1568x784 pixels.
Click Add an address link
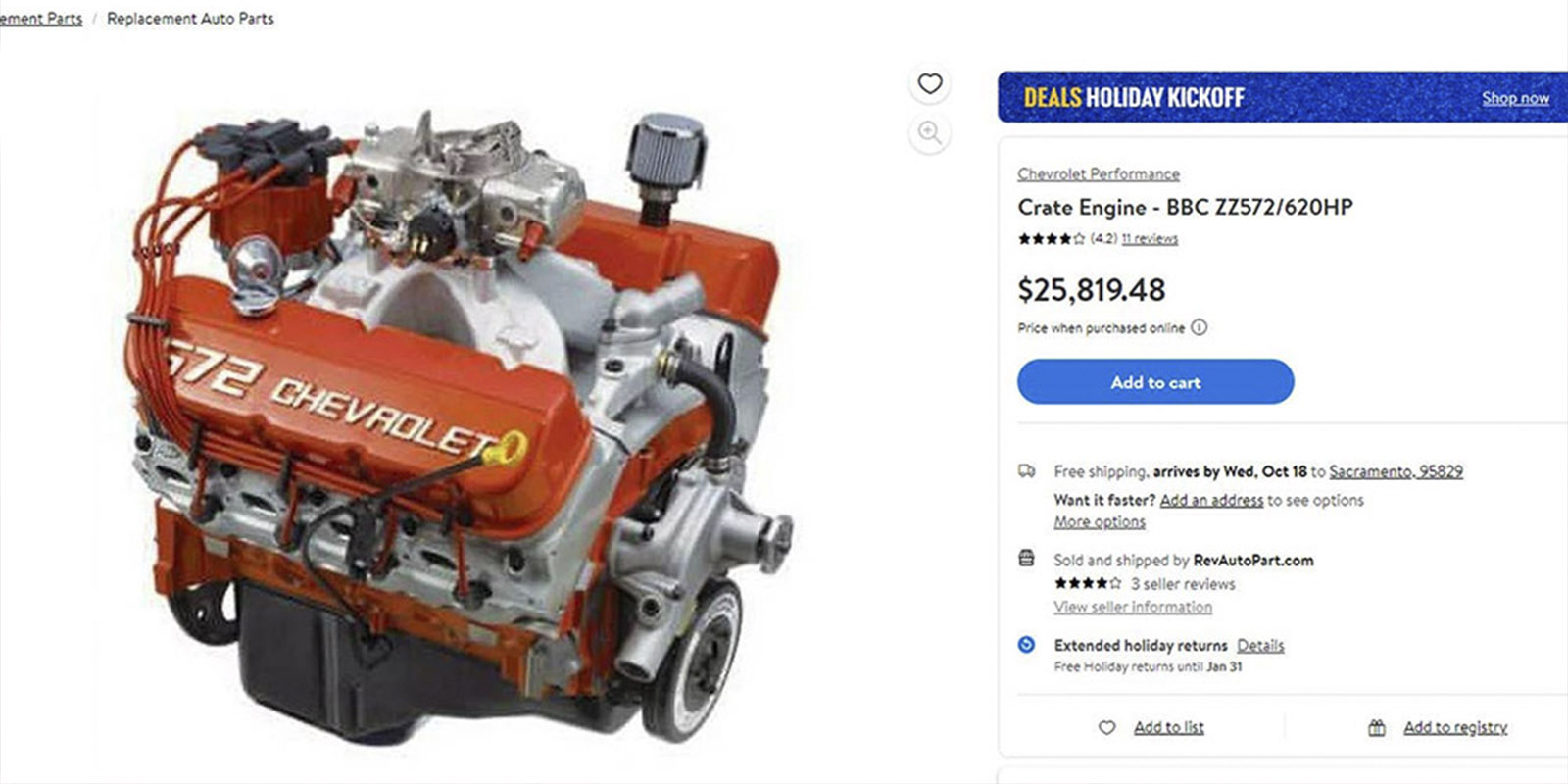[1211, 500]
